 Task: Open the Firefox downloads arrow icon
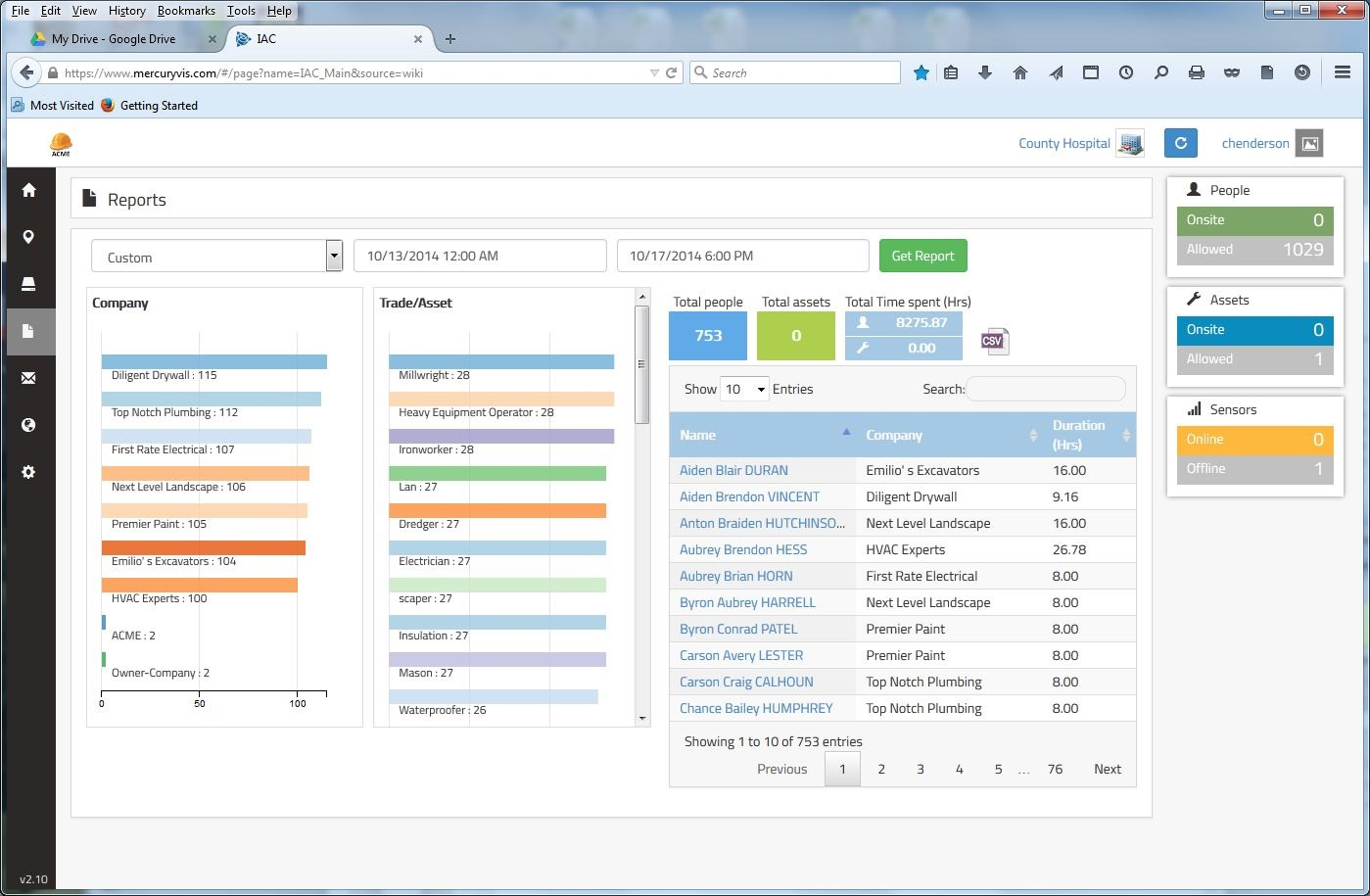[x=985, y=72]
